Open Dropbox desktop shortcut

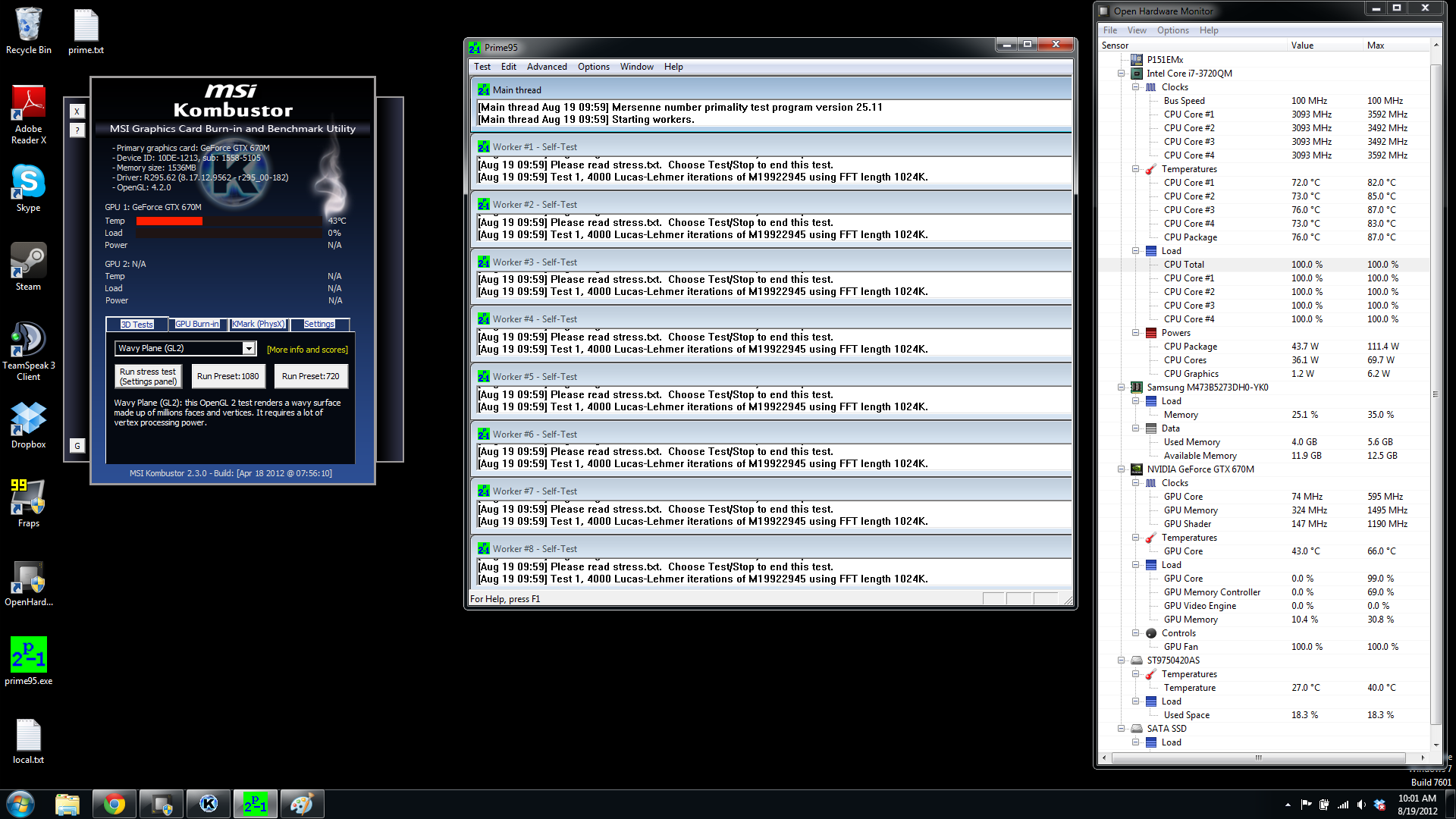[29, 425]
